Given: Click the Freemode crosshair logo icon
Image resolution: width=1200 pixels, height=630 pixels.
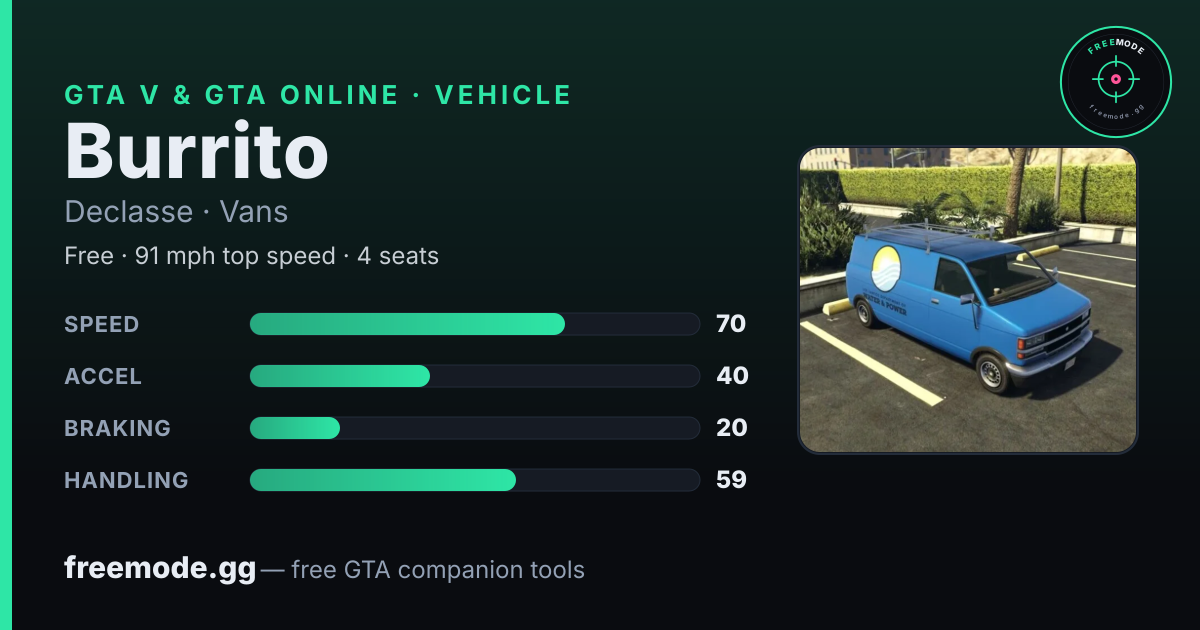Looking at the screenshot, I should click(1115, 82).
